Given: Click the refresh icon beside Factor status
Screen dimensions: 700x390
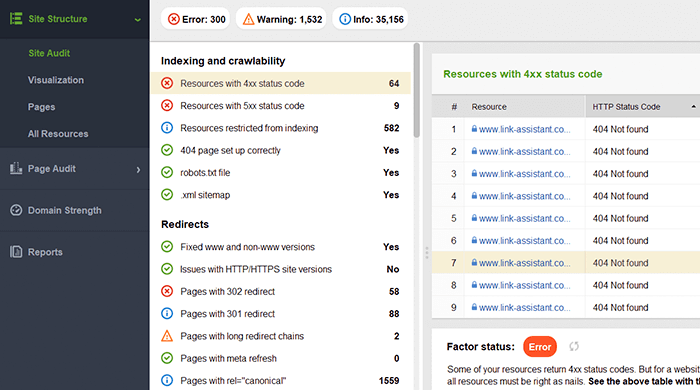Looking at the screenshot, I should point(574,346).
